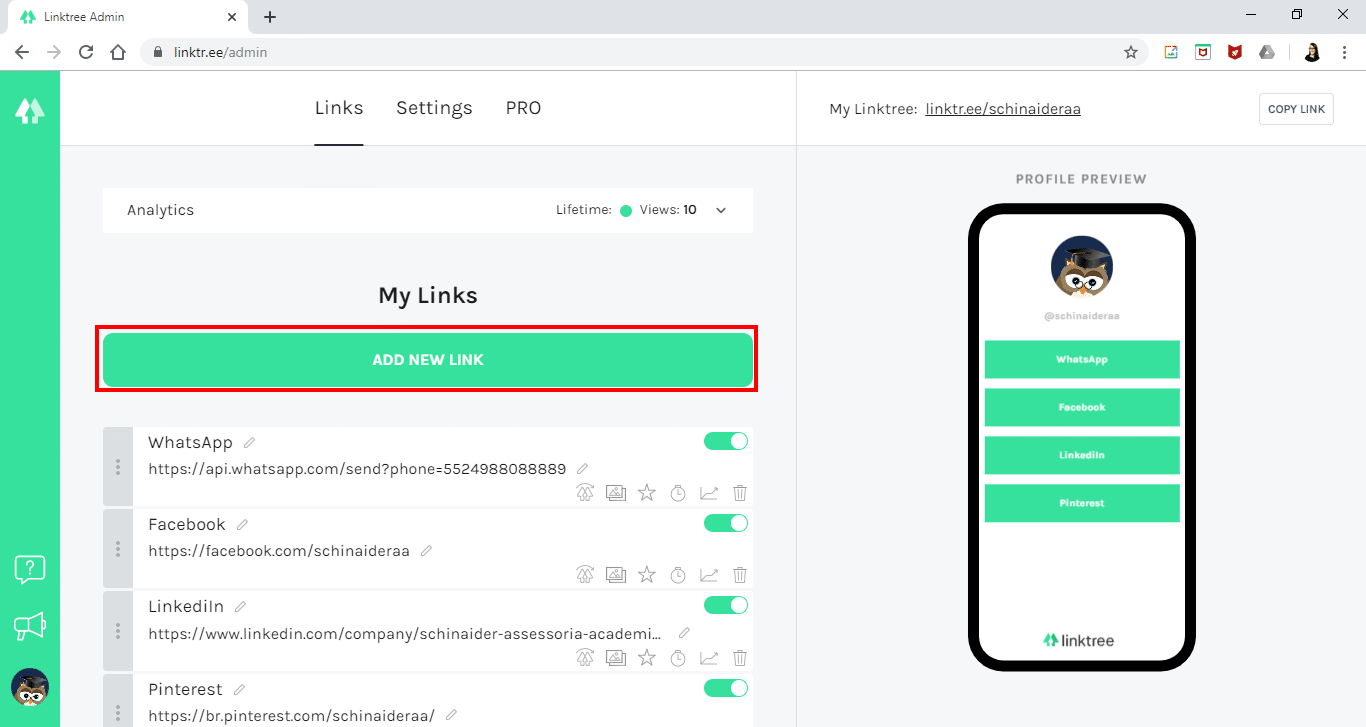Grab the Facebook row drag handle

tap(118, 549)
